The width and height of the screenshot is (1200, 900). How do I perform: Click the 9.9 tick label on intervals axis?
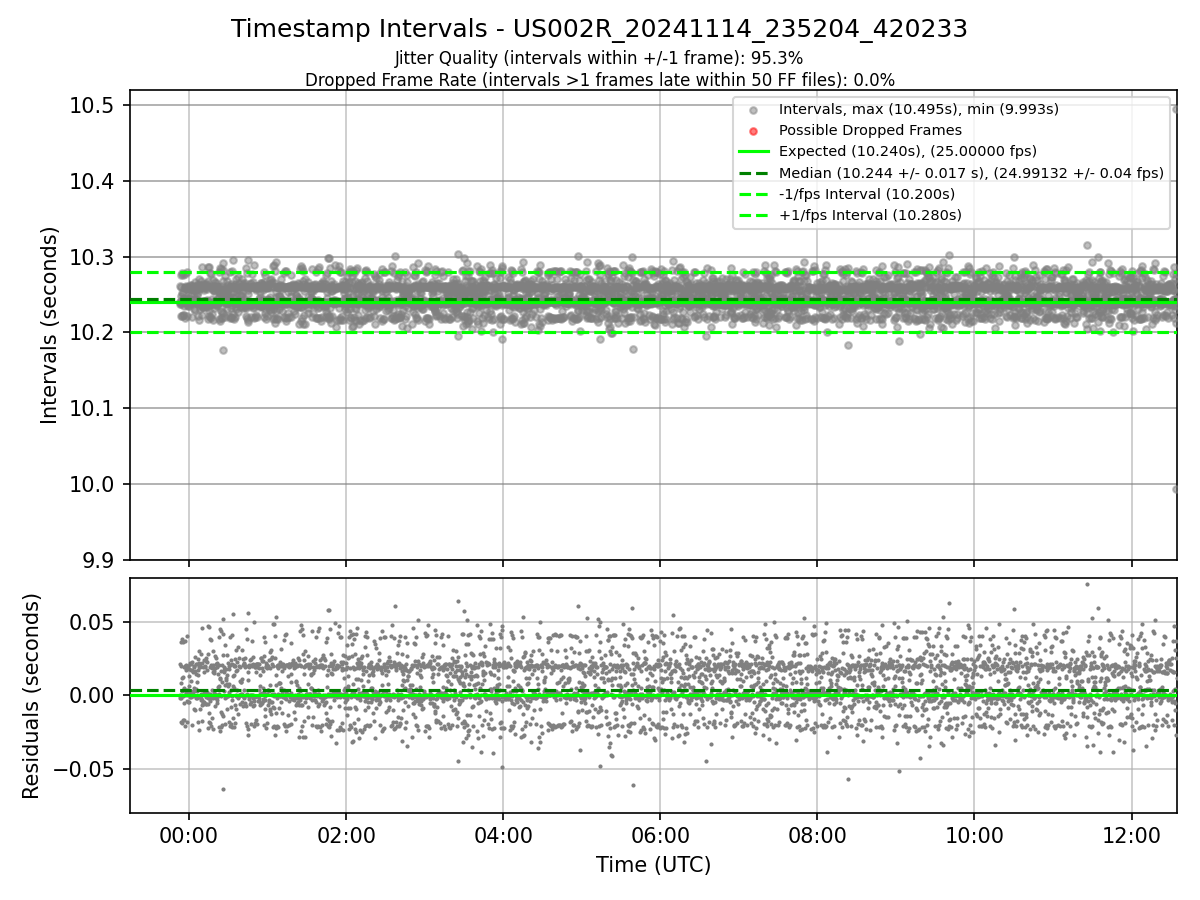[x=96, y=560]
